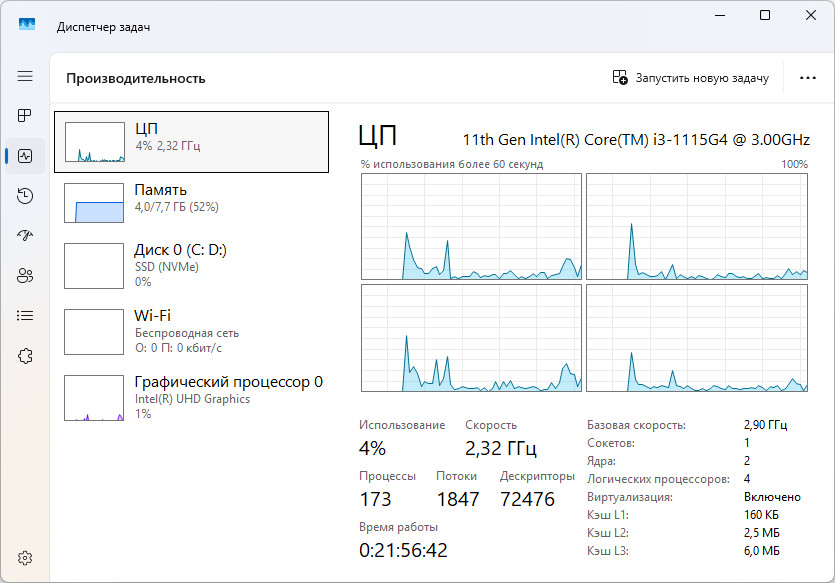The width and height of the screenshot is (835, 583).
Task: Maximize the Task Manager window
Action: pos(765,15)
